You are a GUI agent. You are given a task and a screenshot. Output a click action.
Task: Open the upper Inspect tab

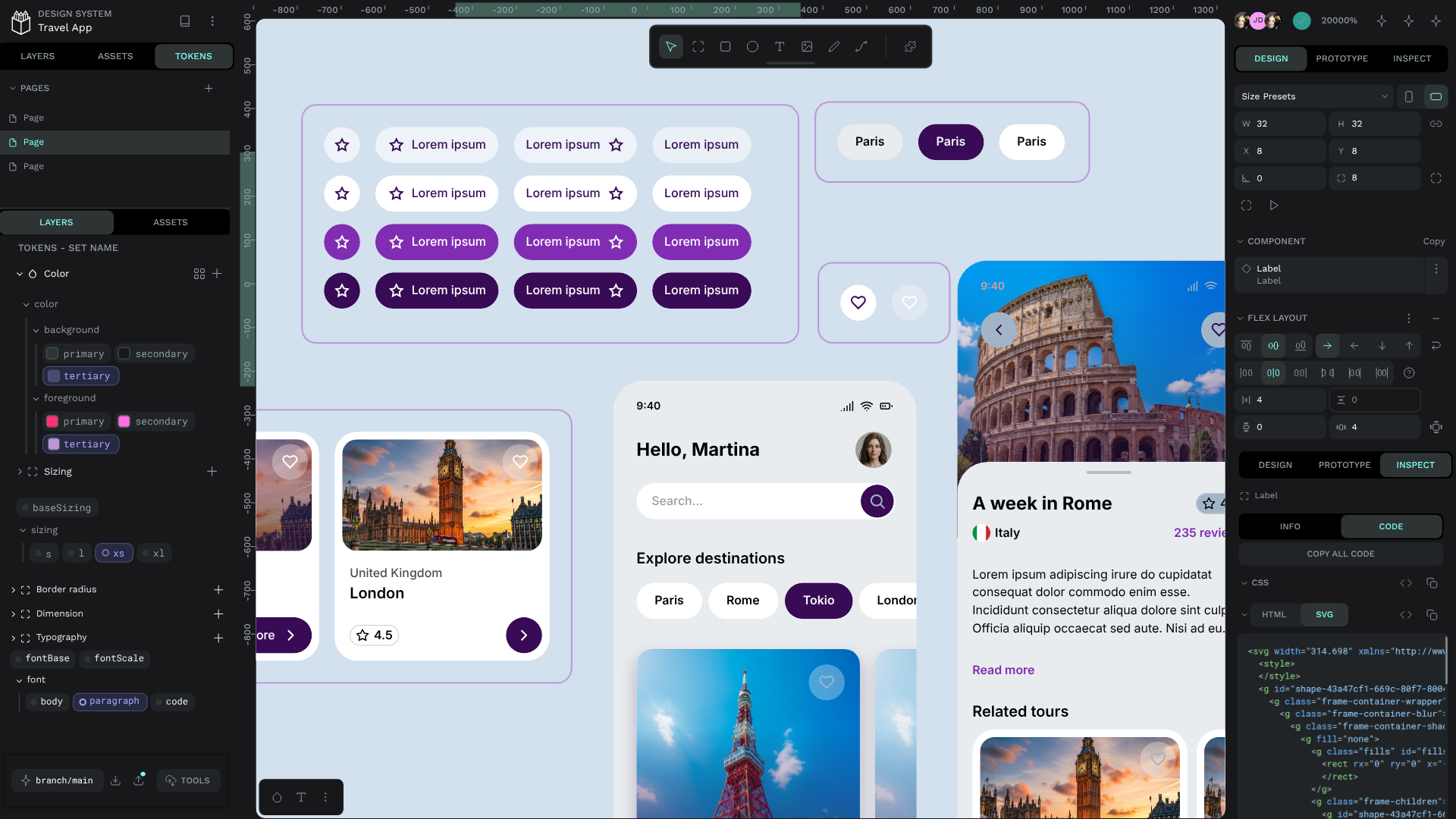[x=1412, y=58]
